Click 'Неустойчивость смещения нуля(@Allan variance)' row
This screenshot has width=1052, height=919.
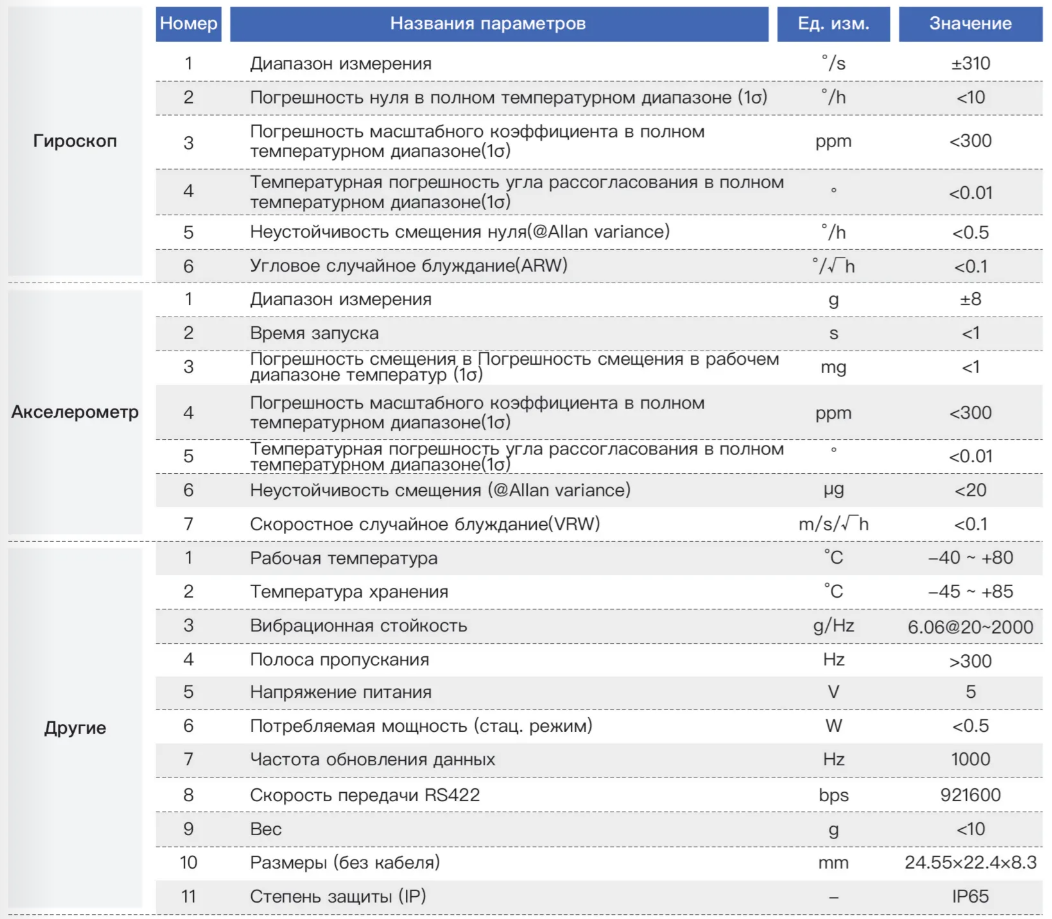(x=599, y=232)
